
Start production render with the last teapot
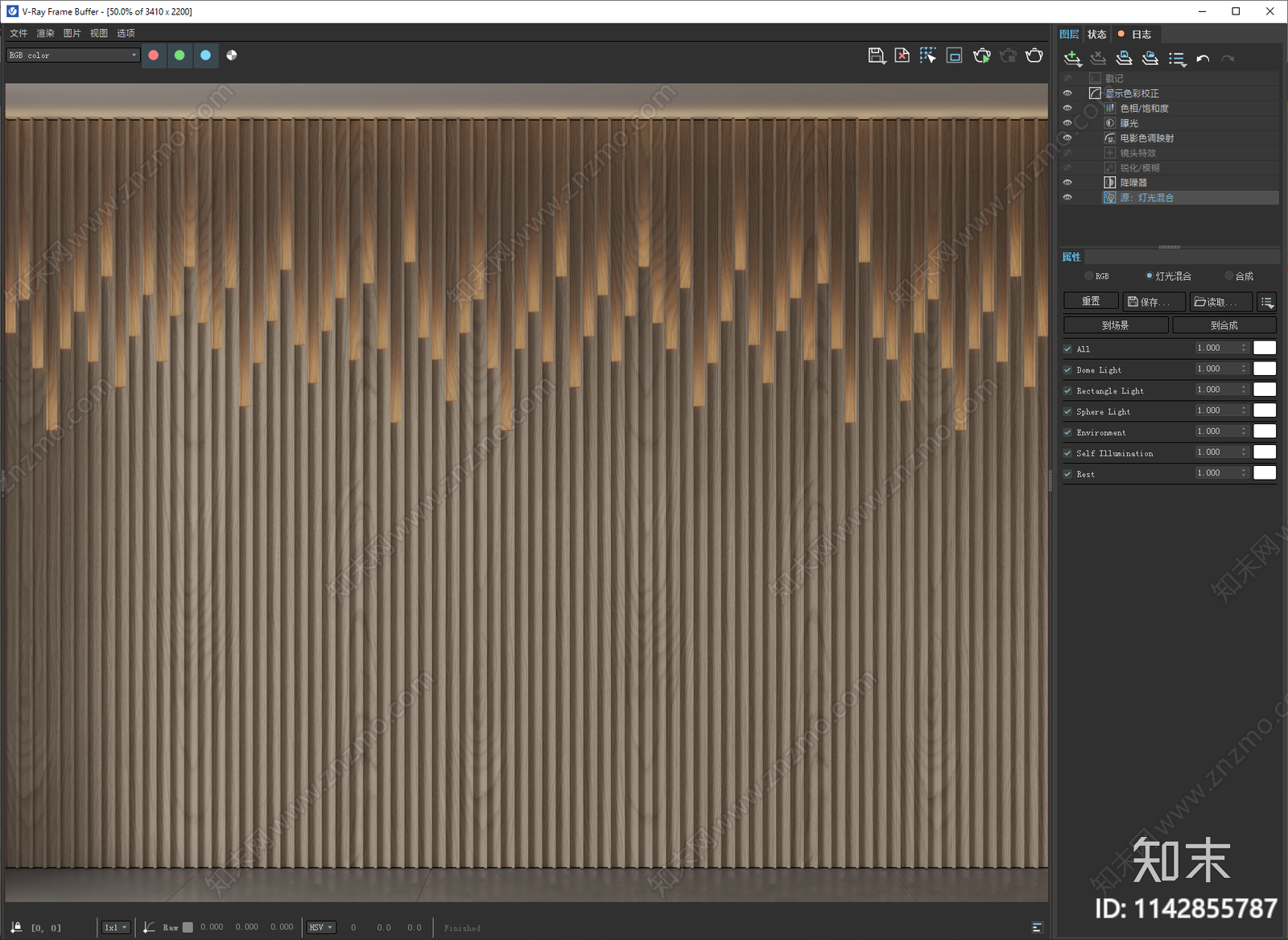pos(1034,56)
